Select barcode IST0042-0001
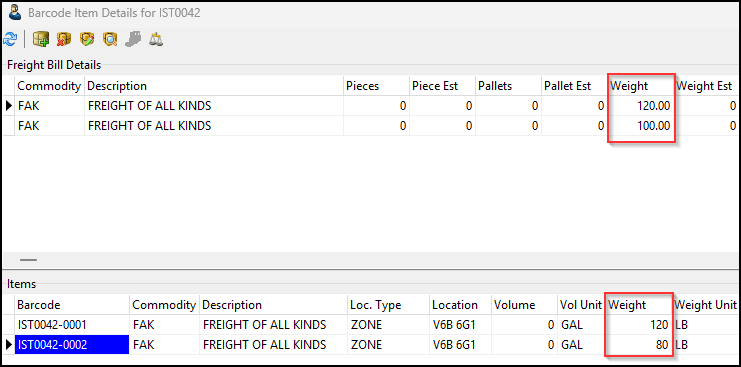This screenshot has height=367, width=741. pyautogui.click(x=72, y=324)
